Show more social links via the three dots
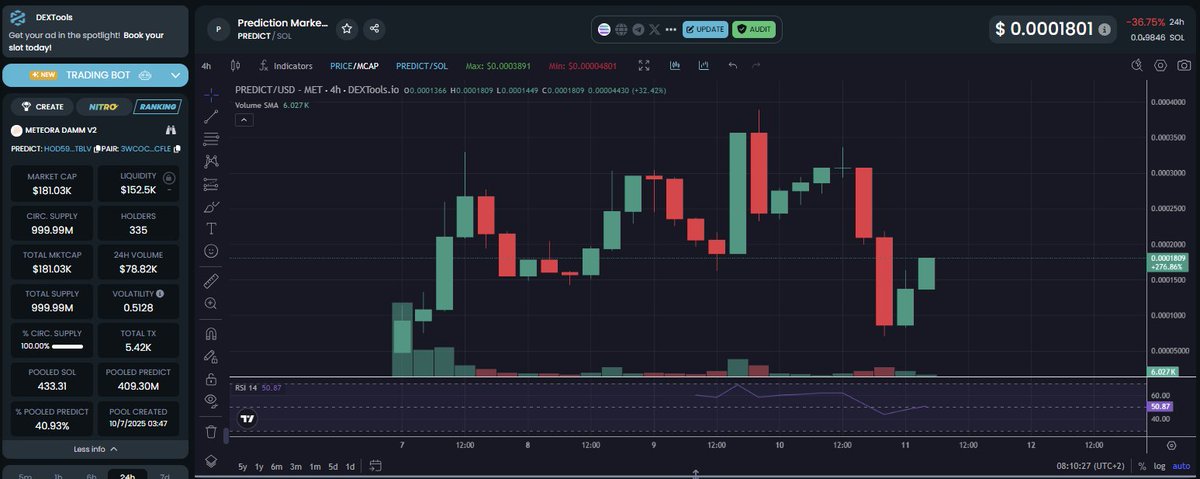 [x=671, y=30]
